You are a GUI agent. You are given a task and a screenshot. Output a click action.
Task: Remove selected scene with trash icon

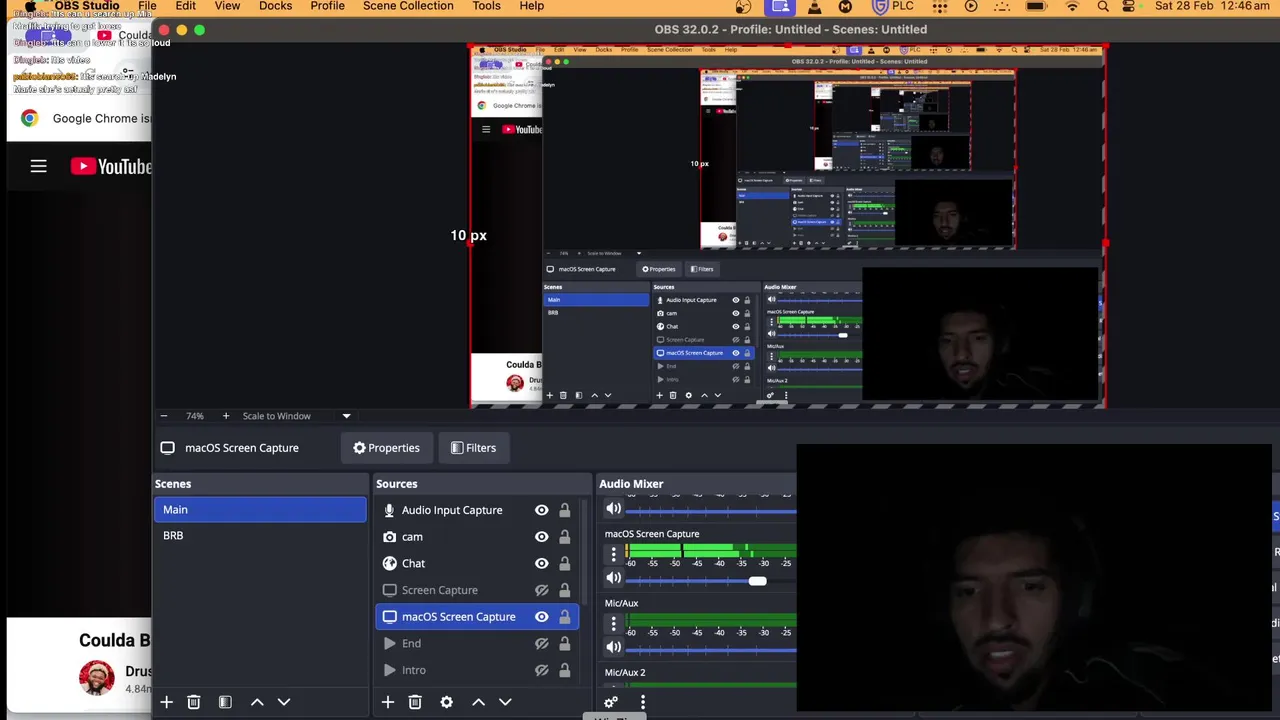(x=194, y=702)
